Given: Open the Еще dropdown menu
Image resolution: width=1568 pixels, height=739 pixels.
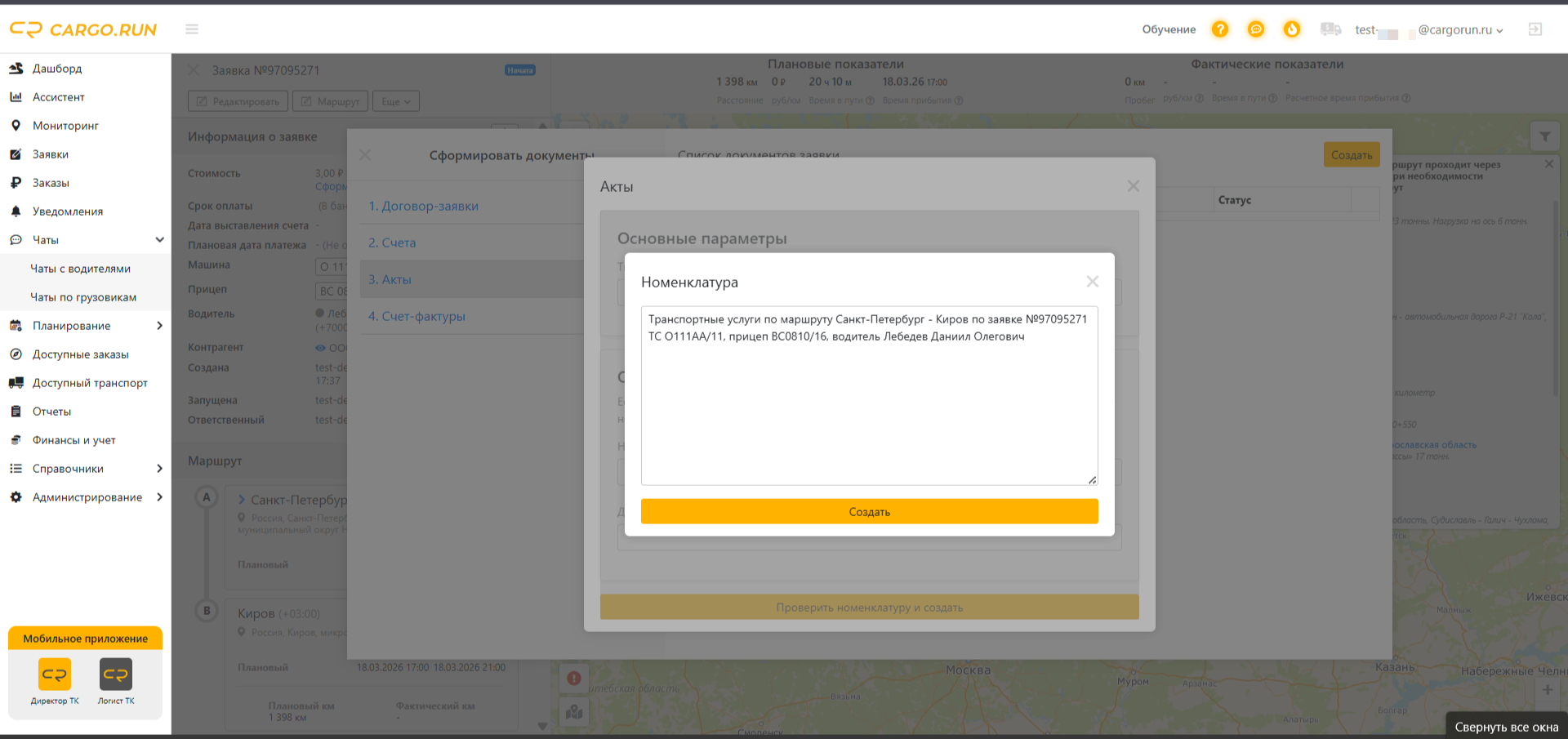Looking at the screenshot, I should point(396,101).
